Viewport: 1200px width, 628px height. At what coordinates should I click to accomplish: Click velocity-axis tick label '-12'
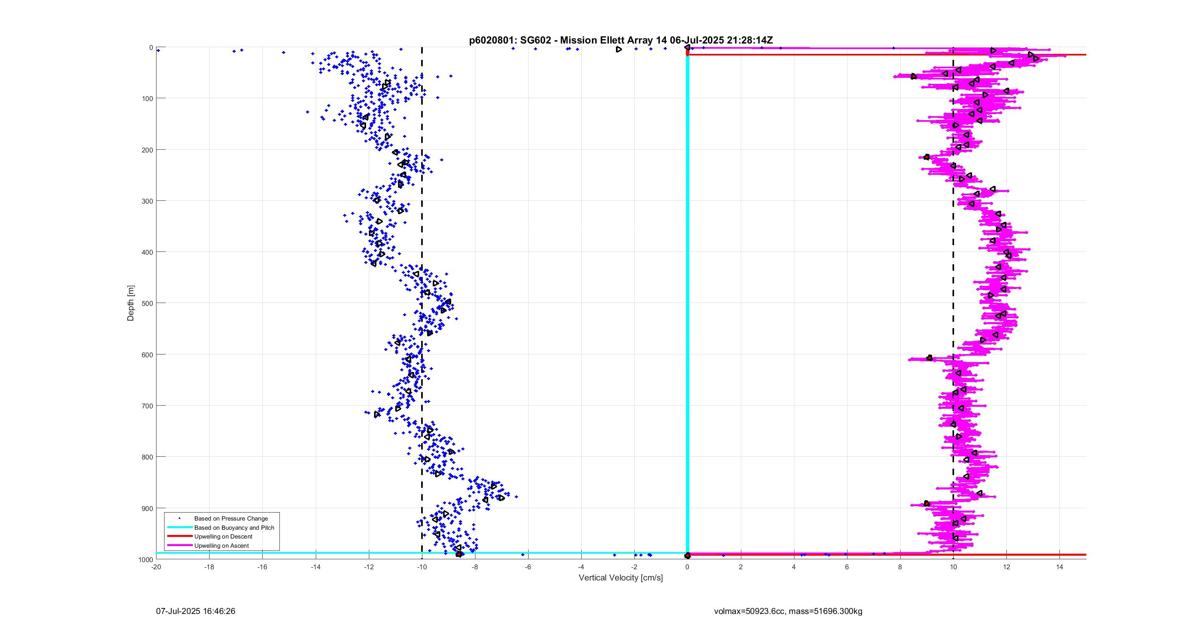(369, 567)
